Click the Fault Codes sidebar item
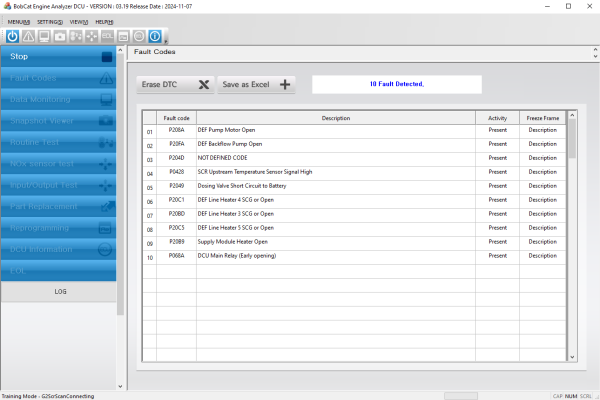This screenshot has height=400, width=600. 58,78
